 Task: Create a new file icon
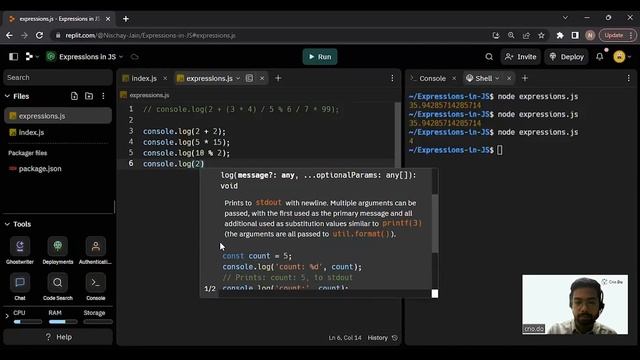(74, 96)
